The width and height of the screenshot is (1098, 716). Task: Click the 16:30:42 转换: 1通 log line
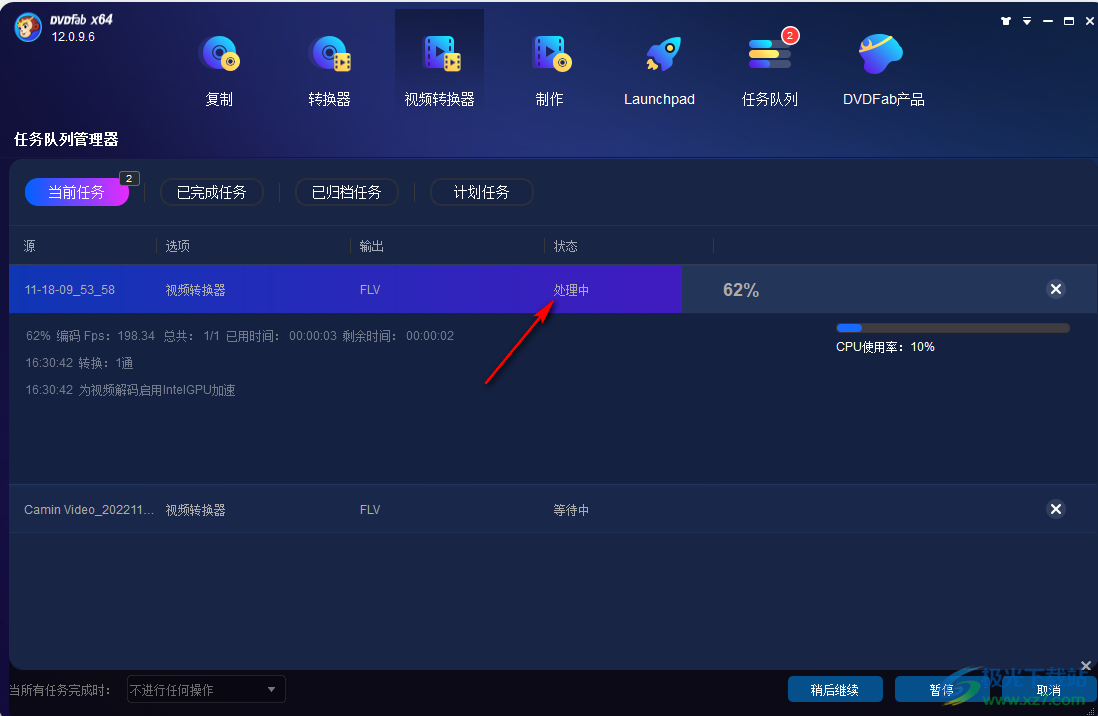[x=79, y=363]
